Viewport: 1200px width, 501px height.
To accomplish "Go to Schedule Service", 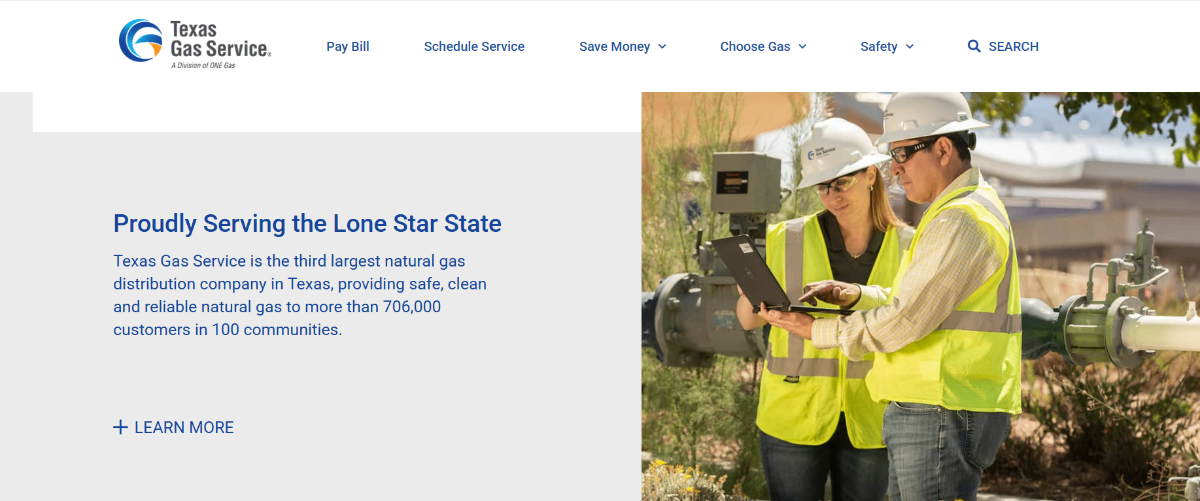I will point(474,47).
